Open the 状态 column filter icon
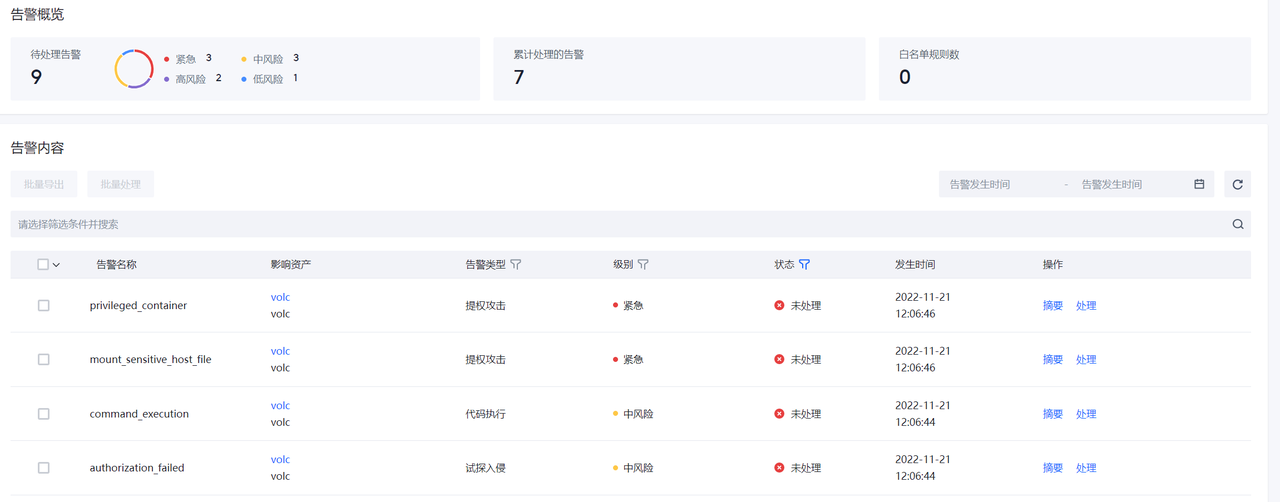1280x502 pixels. 804,265
